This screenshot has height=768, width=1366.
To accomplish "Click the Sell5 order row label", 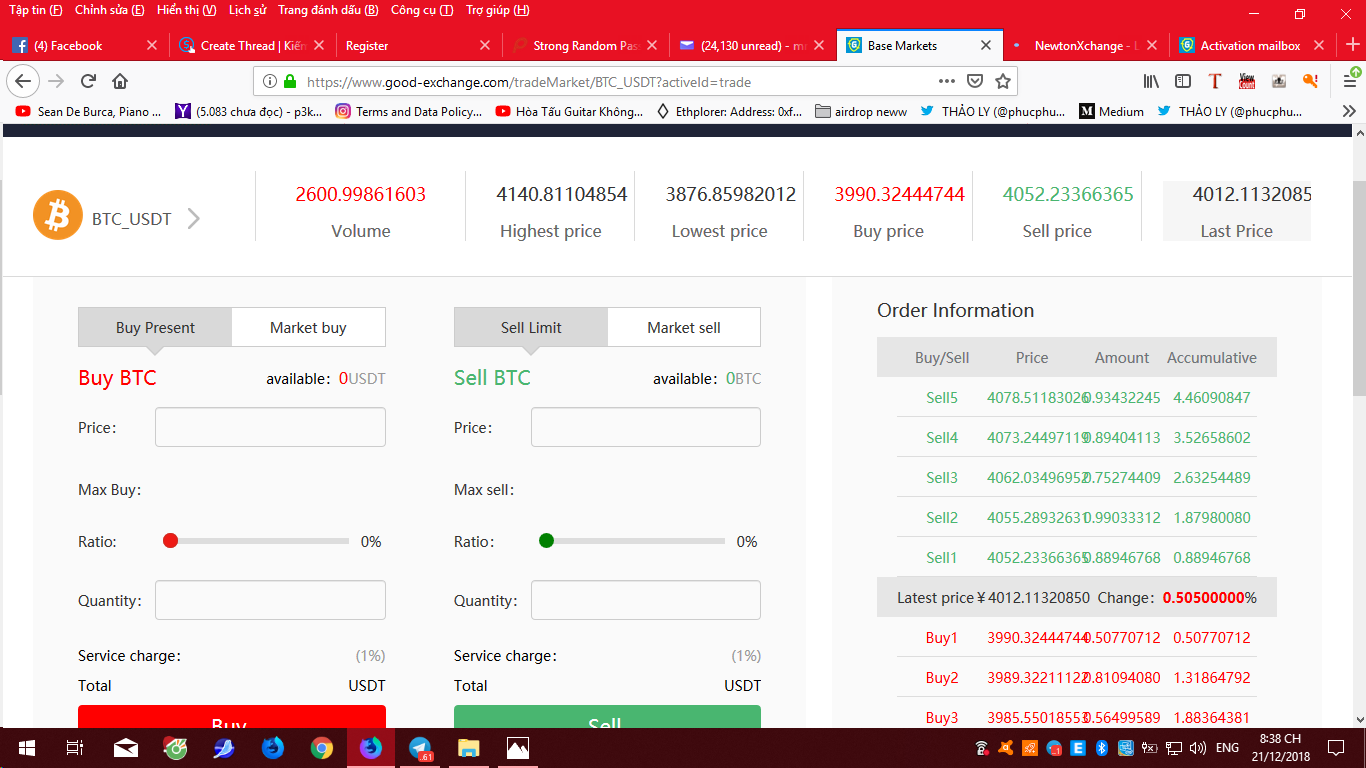I will point(941,398).
